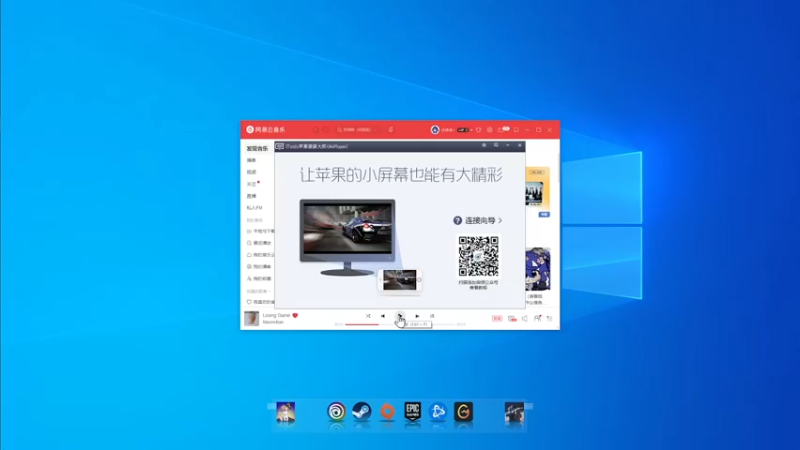The width and height of the screenshot is (800, 450).
Task: Open the 直播 sidebar item
Action: click(252, 196)
